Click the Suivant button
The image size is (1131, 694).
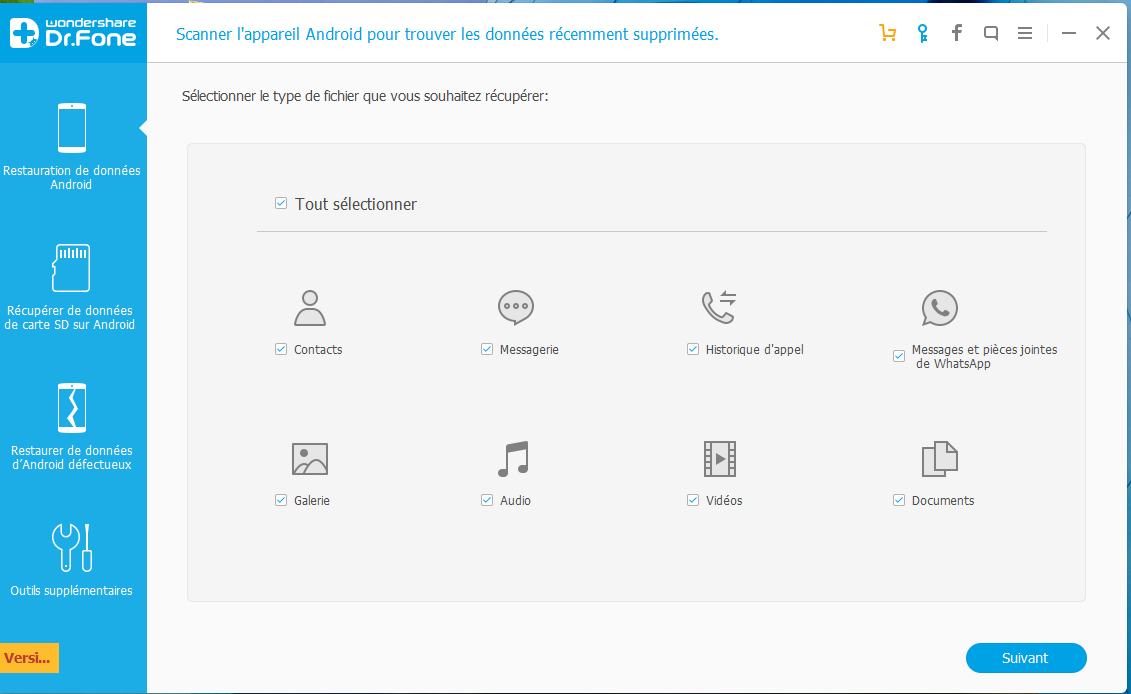coord(1026,658)
